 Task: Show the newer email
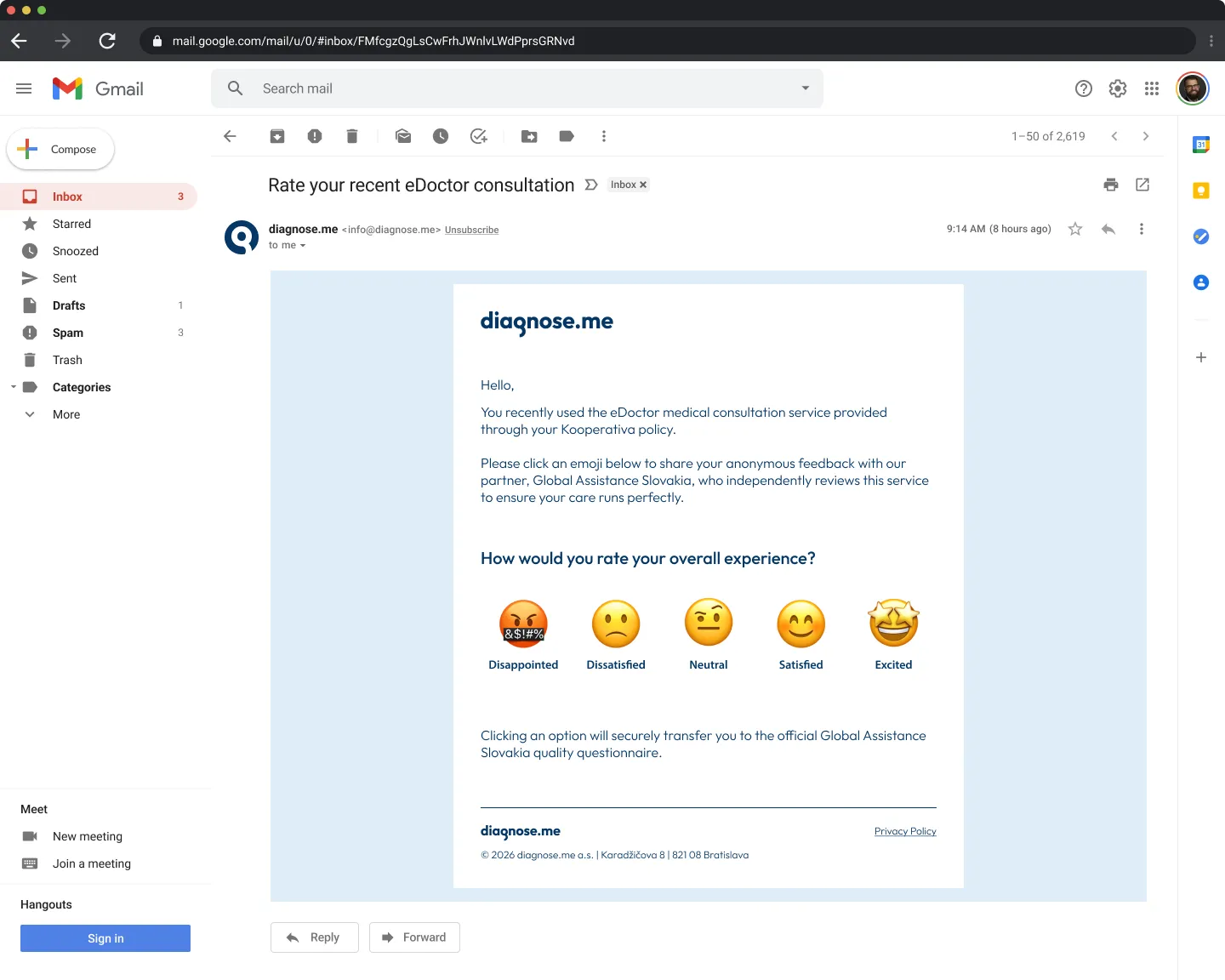point(1114,136)
